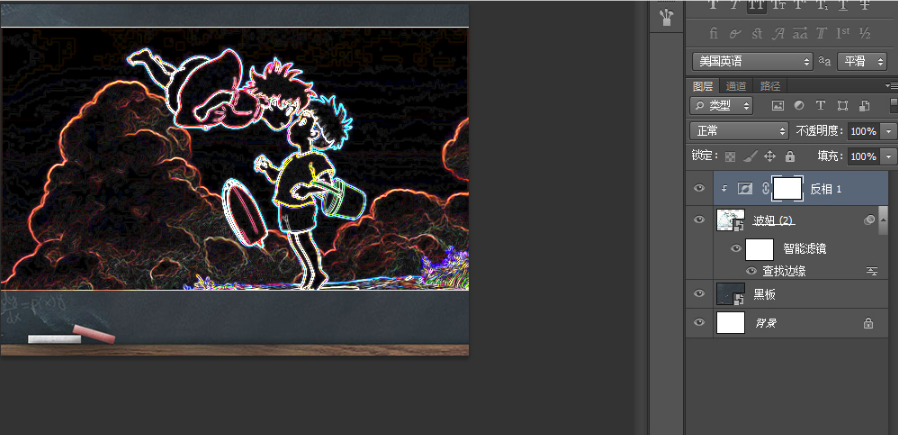
Task: Toggle Subscript text style
Action: coord(821,5)
